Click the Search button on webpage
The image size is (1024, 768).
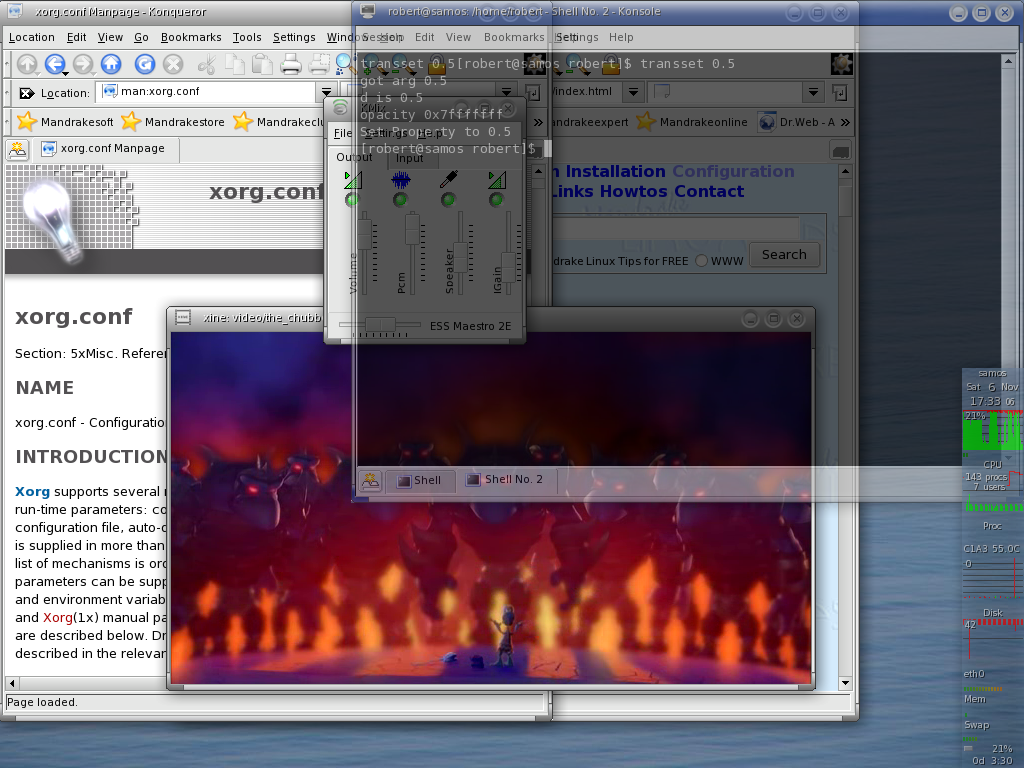[784, 254]
